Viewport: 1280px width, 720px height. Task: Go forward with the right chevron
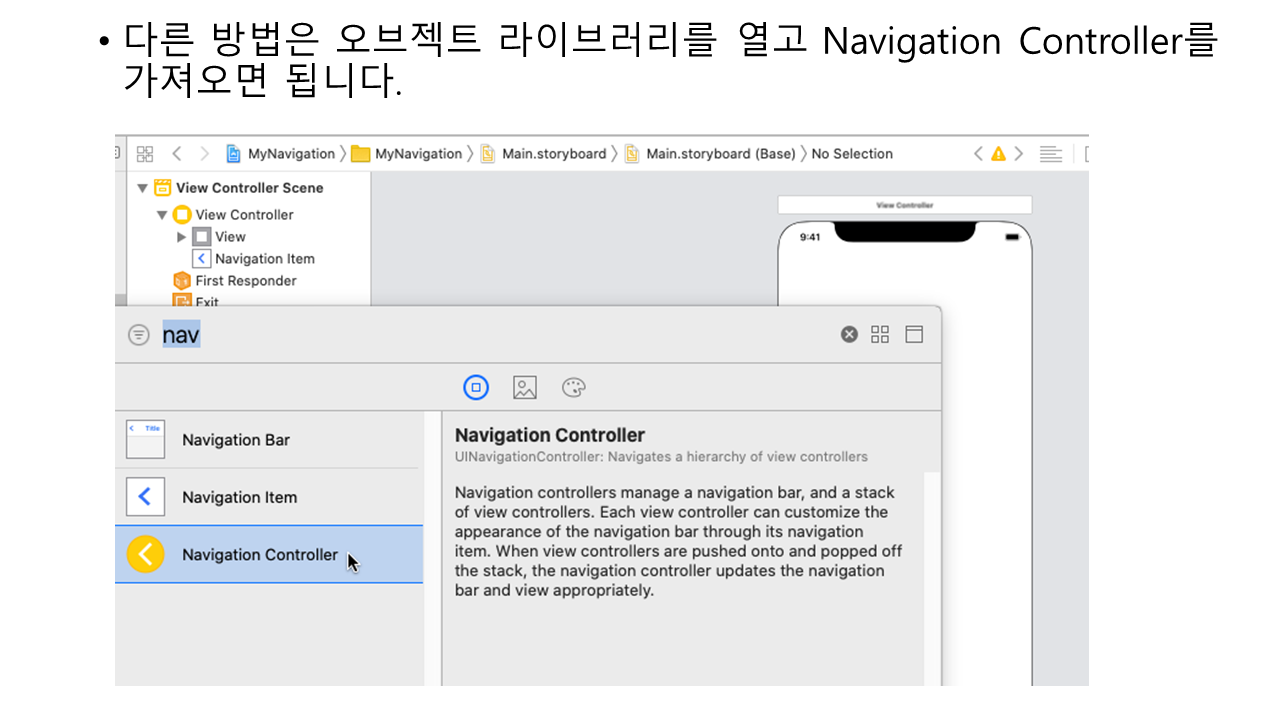coord(205,154)
